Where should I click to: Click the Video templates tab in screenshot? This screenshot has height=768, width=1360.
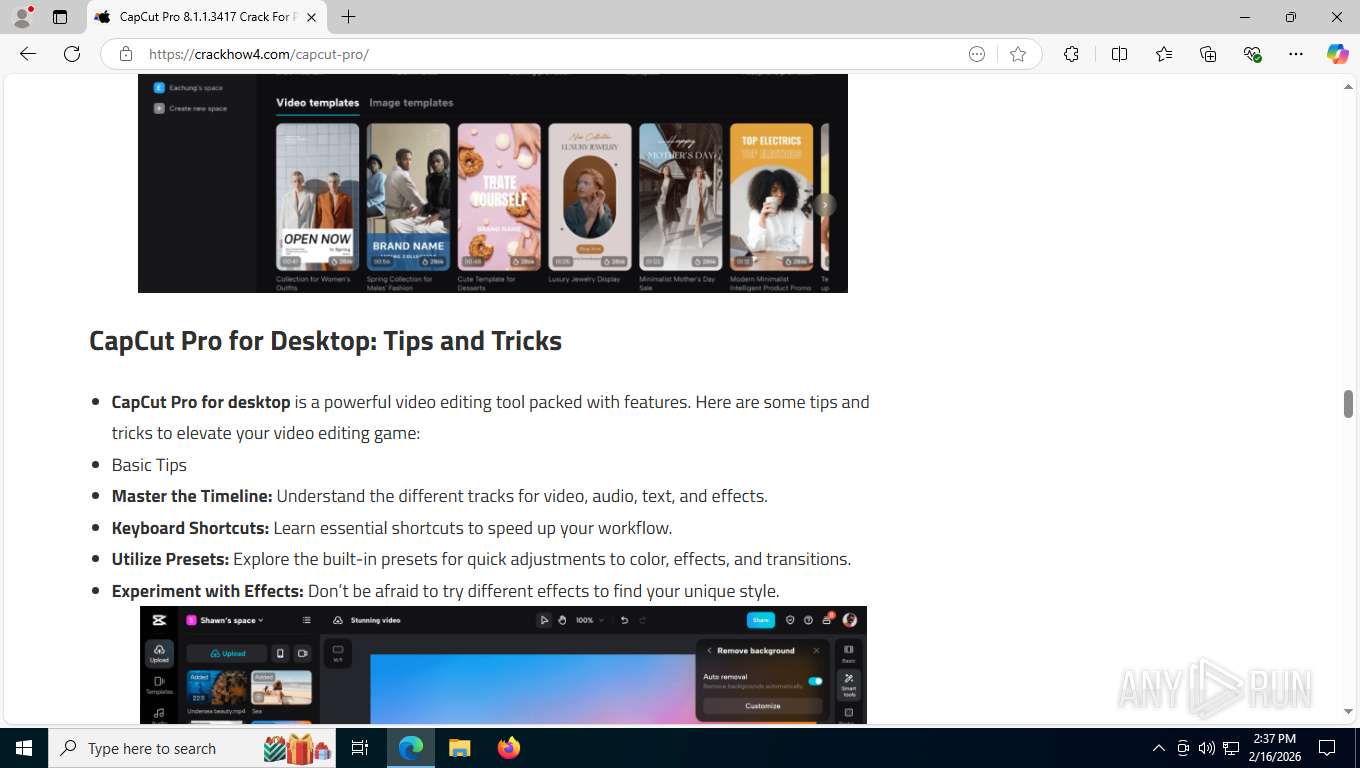(x=317, y=103)
